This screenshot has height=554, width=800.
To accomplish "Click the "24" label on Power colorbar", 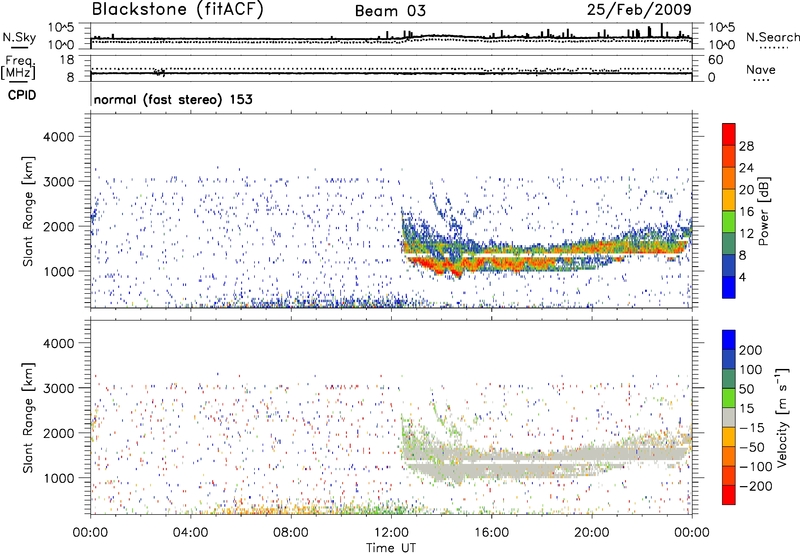I will 746,168.
